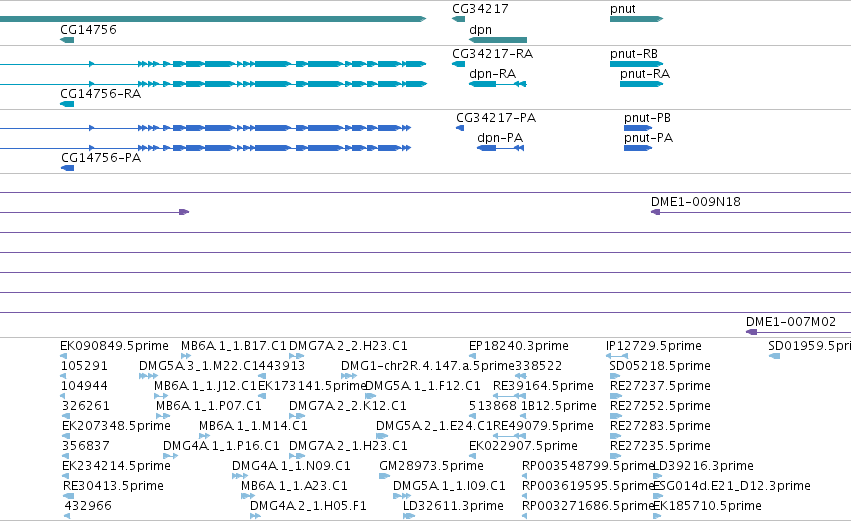The image size is (851, 521).
Task: Select the SD01959.5prime label
Action: [x=809, y=346]
